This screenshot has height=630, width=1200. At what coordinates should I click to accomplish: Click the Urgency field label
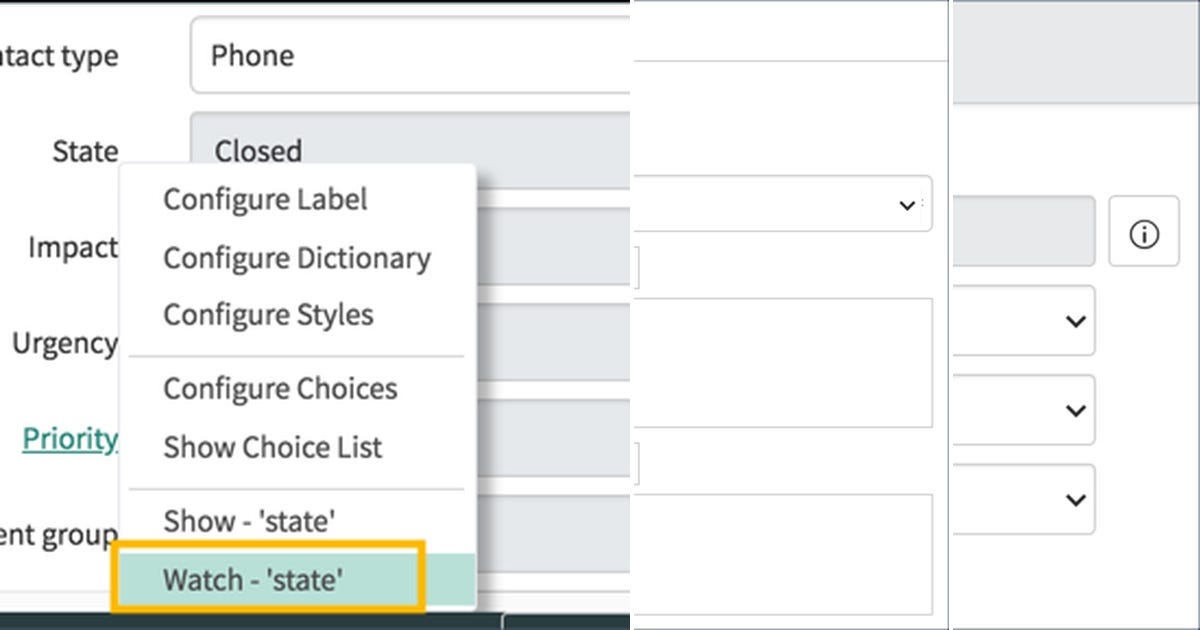pos(62,343)
